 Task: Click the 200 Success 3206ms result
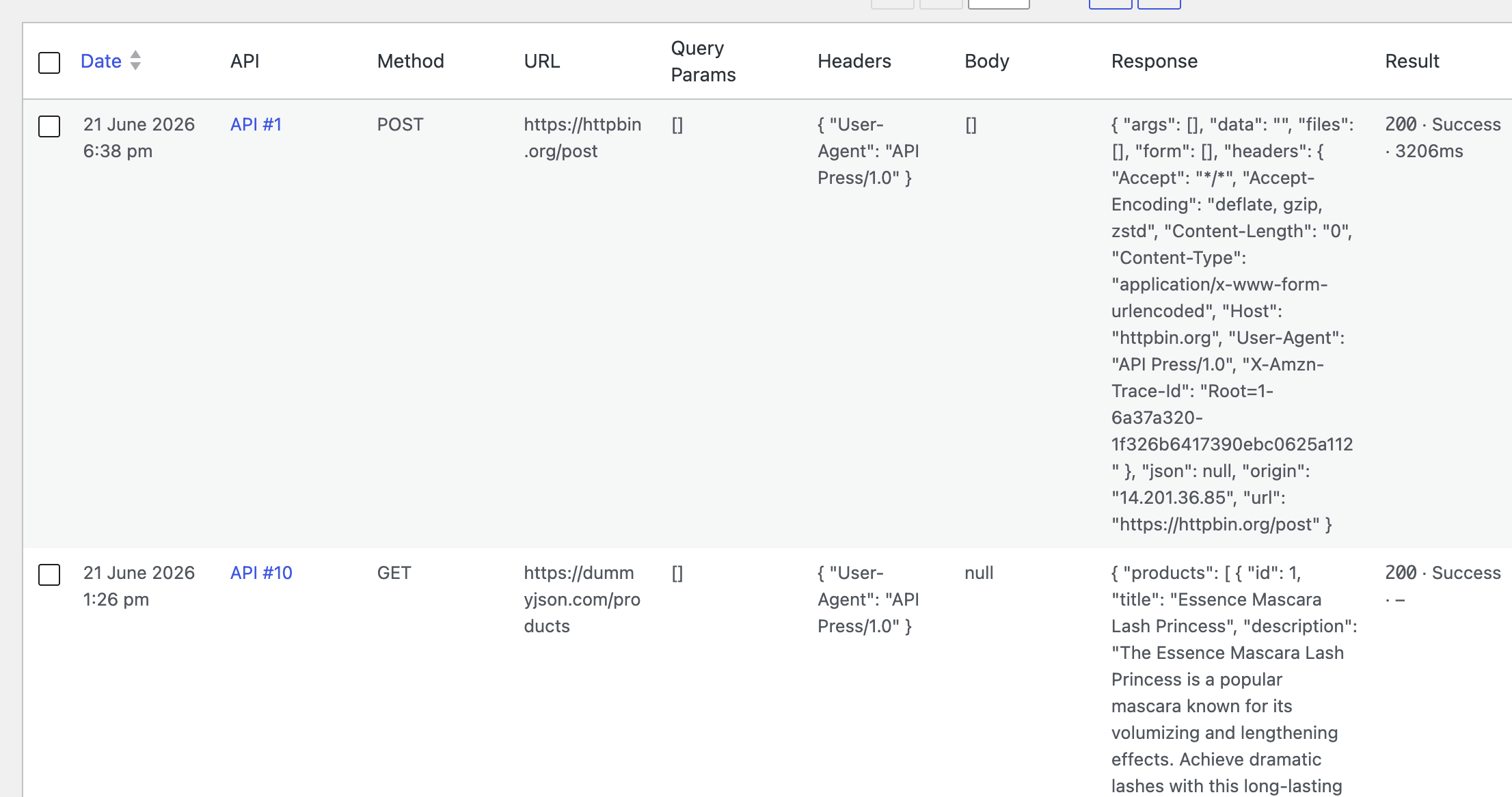point(1442,137)
